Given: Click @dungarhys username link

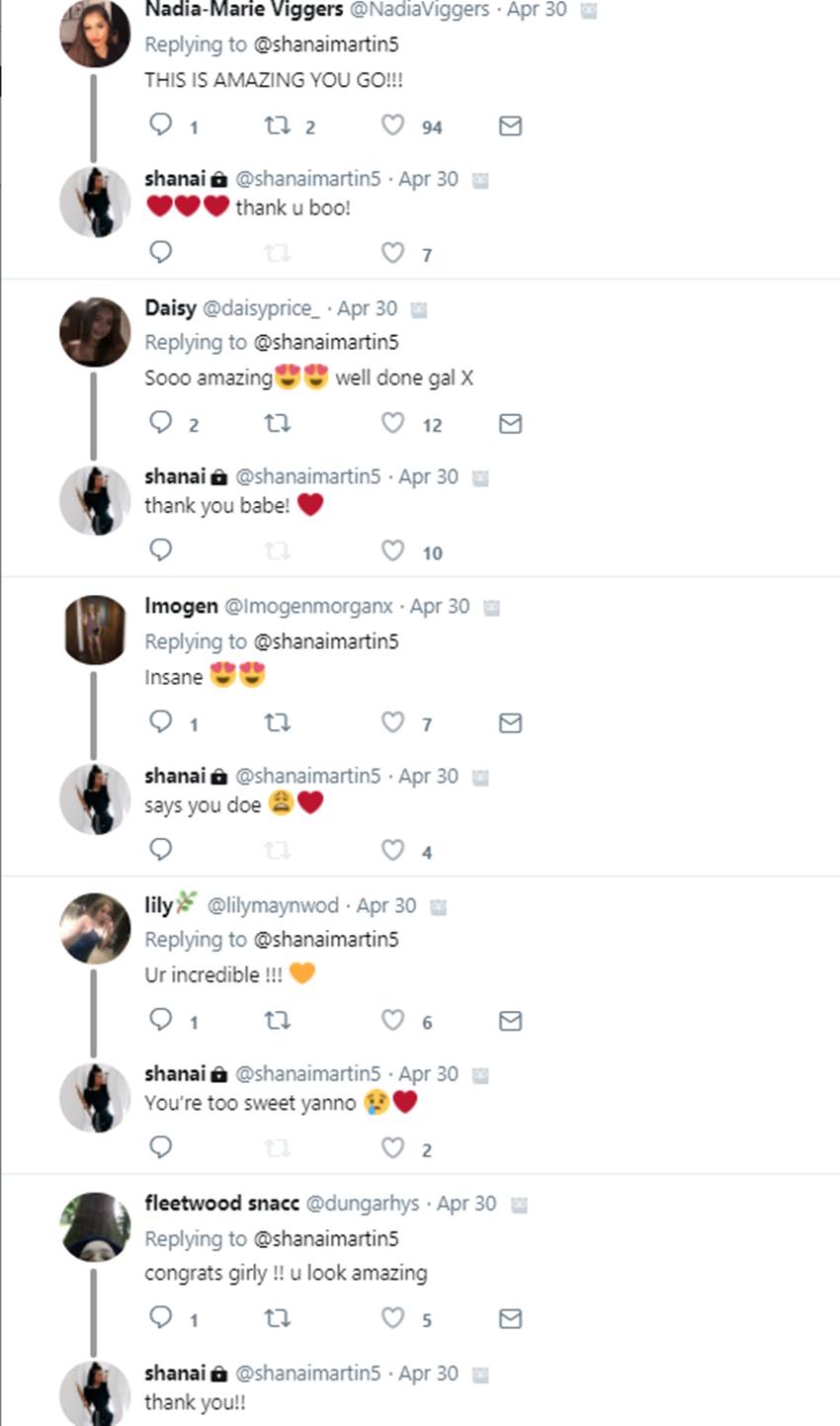Looking at the screenshot, I should pos(363,1204).
